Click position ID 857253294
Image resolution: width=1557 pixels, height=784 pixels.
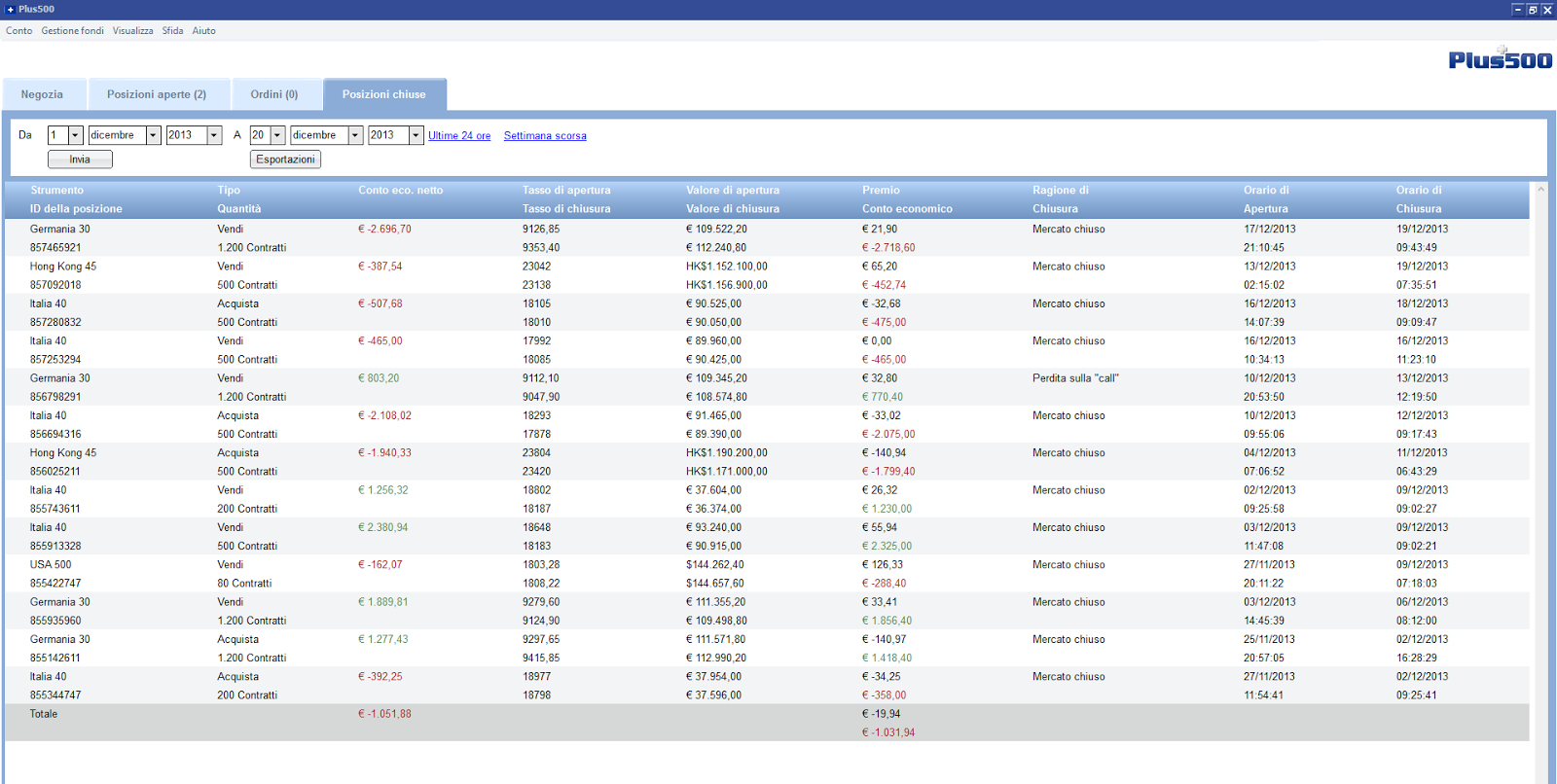click(x=55, y=360)
